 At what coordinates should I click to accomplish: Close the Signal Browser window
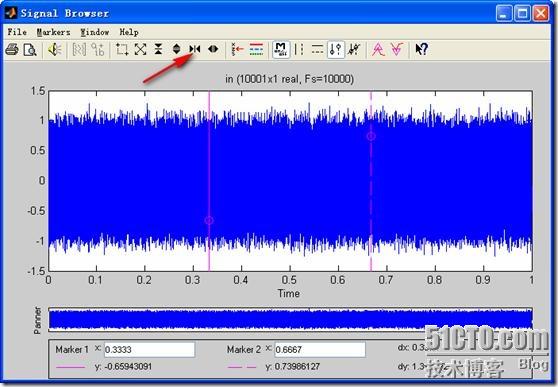(541, 14)
